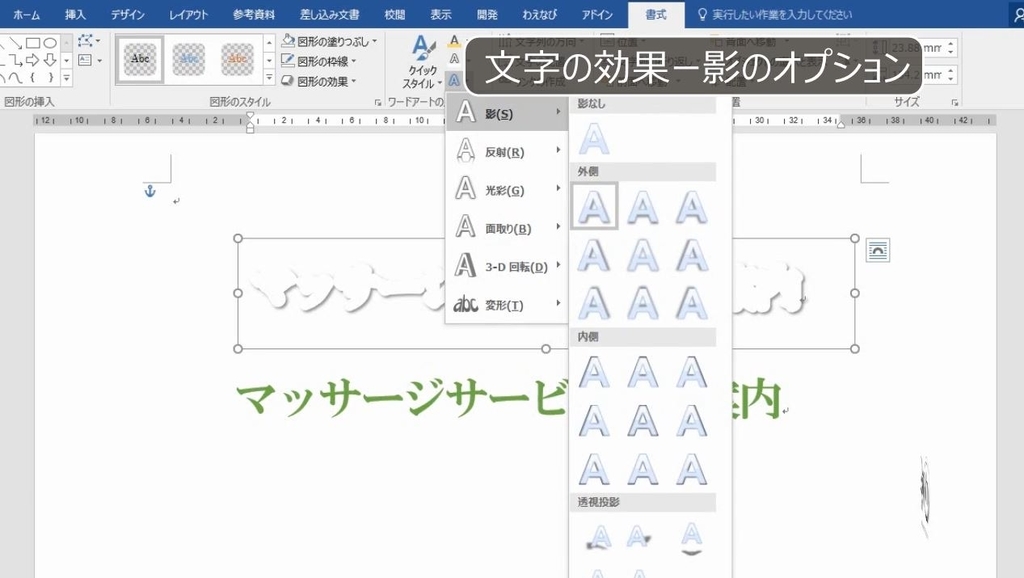Image resolution: width=1024 pixels, height=578 pixels.
Task: Open the 変形(T) transform submenu
Action: click(x=507, y=304)
